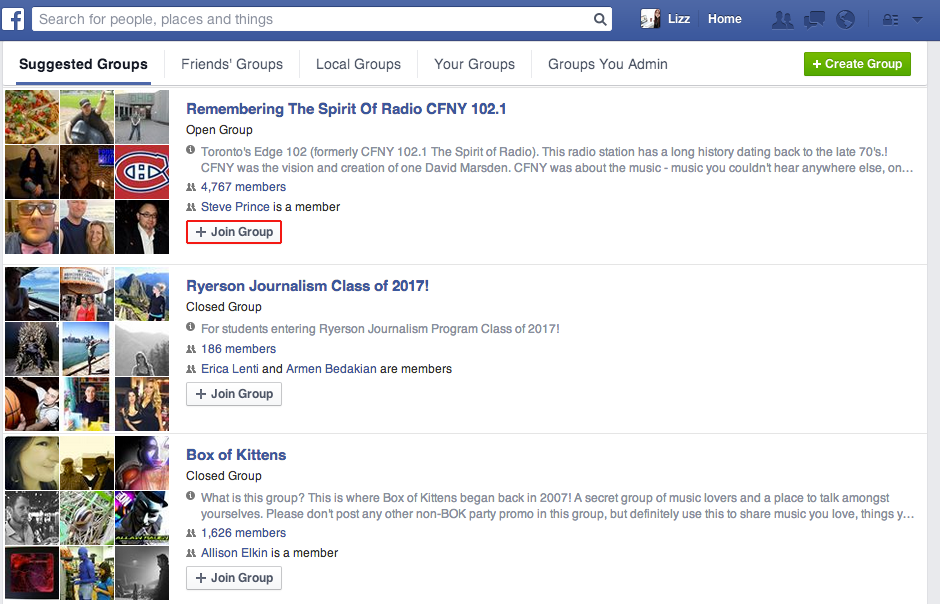View 186 members link

239,349
